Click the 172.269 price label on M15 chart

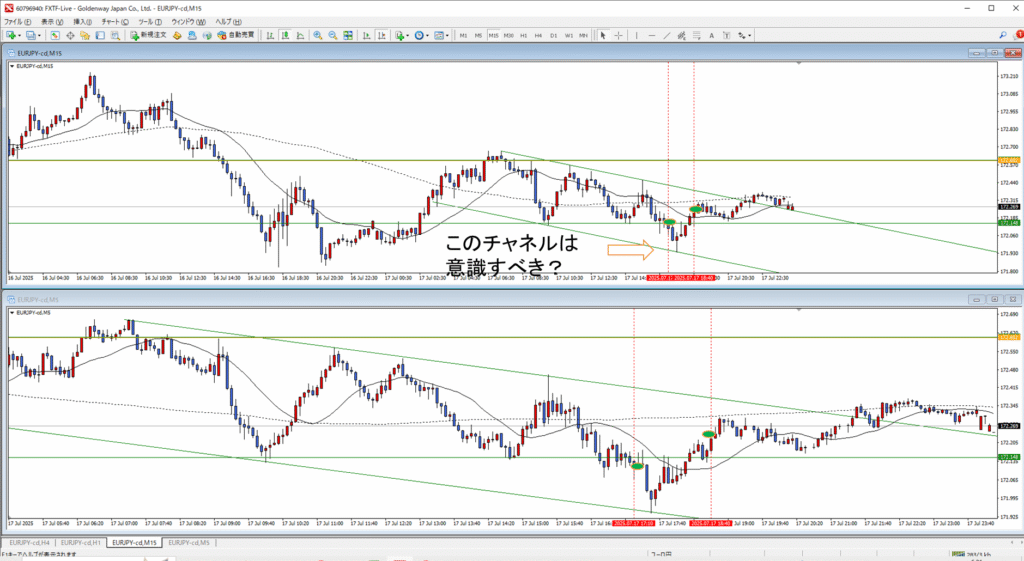pos(1008,207)
